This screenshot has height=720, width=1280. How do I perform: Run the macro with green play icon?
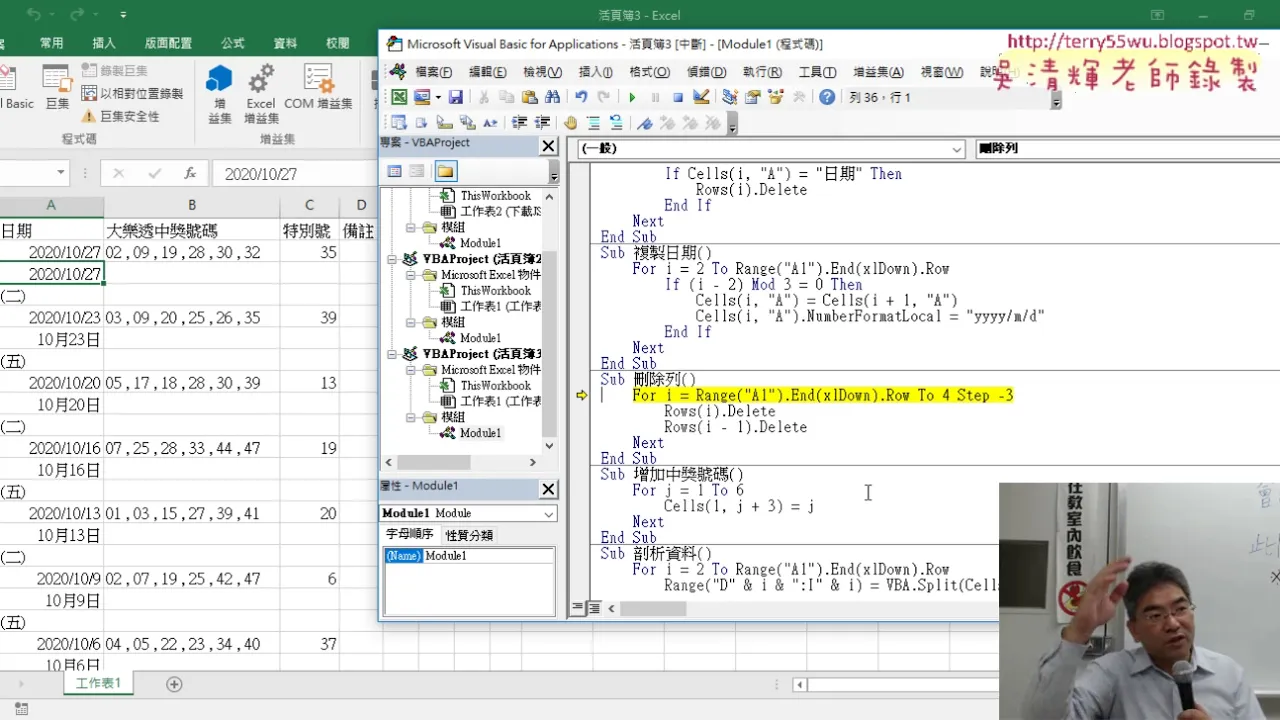(632, 97)
